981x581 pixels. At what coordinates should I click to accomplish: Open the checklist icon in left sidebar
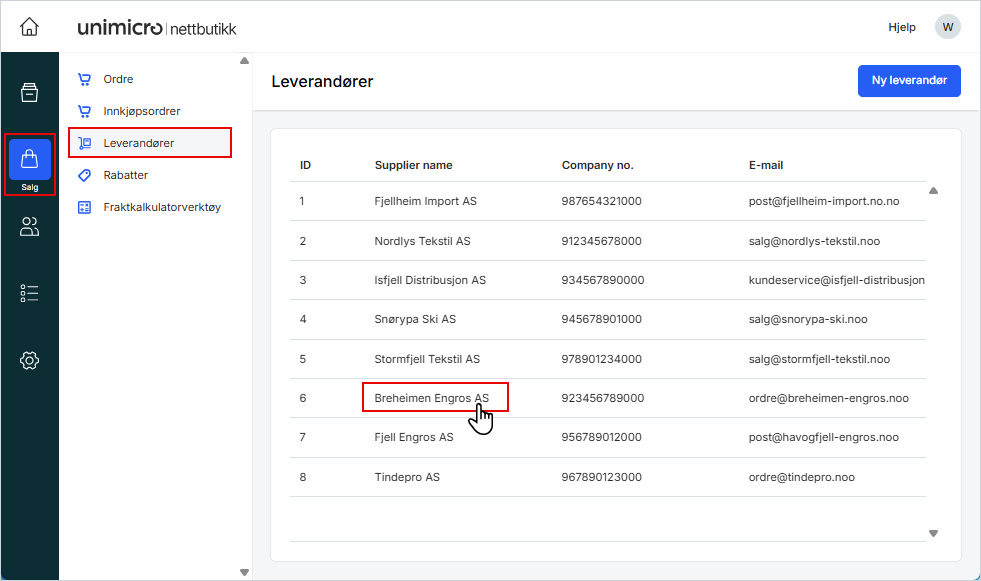tap(29, 293)
